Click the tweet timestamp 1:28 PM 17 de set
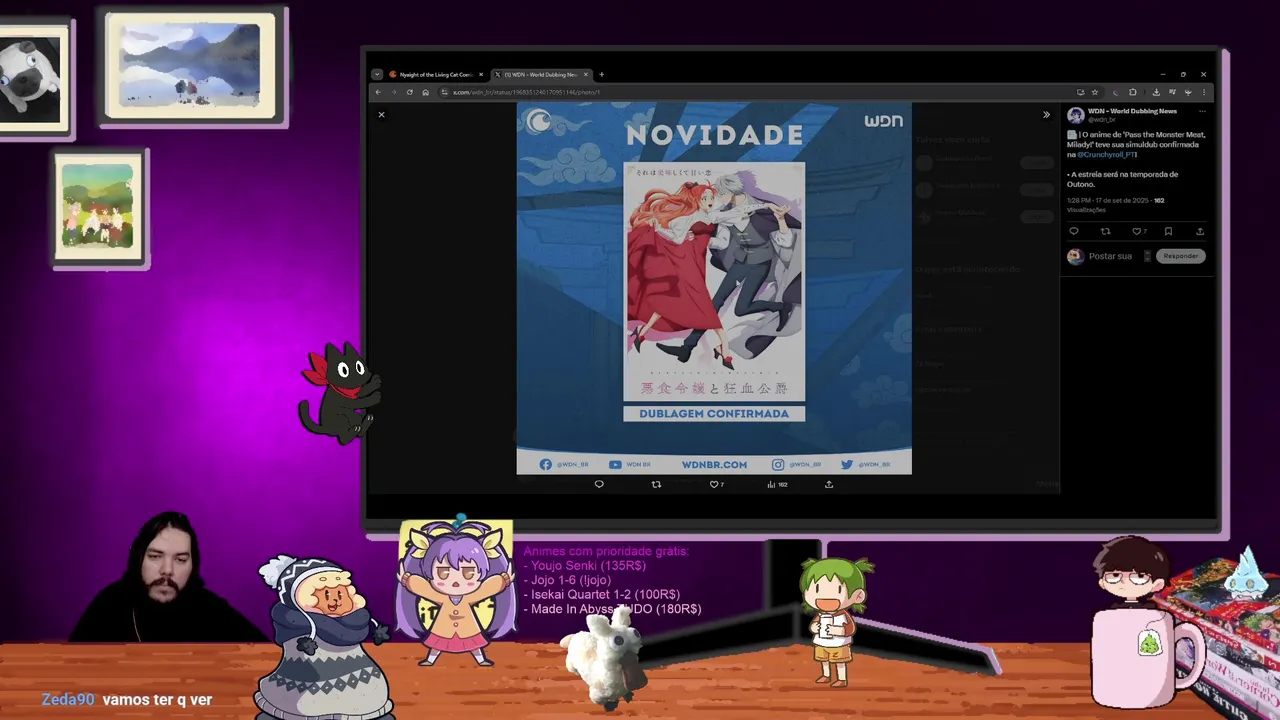This screenshot has width=1280, height=720. pos(1108,200)
